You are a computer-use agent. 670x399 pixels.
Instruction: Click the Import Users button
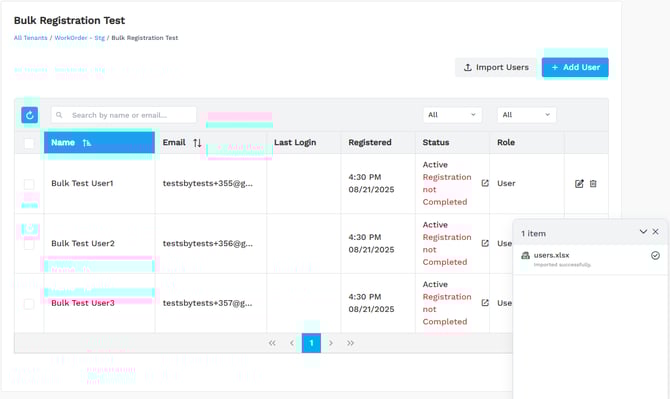pos(496,67)
